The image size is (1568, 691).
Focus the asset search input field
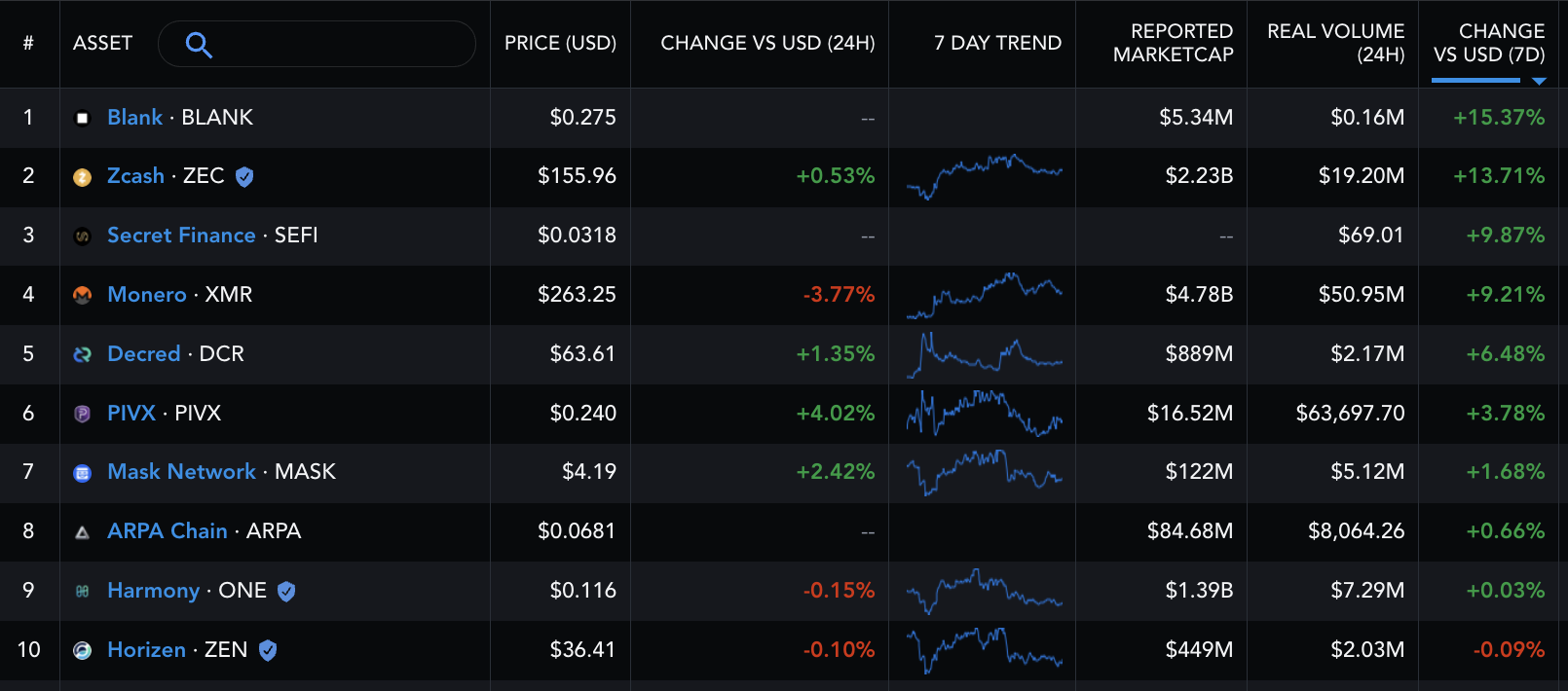(317, 44)
